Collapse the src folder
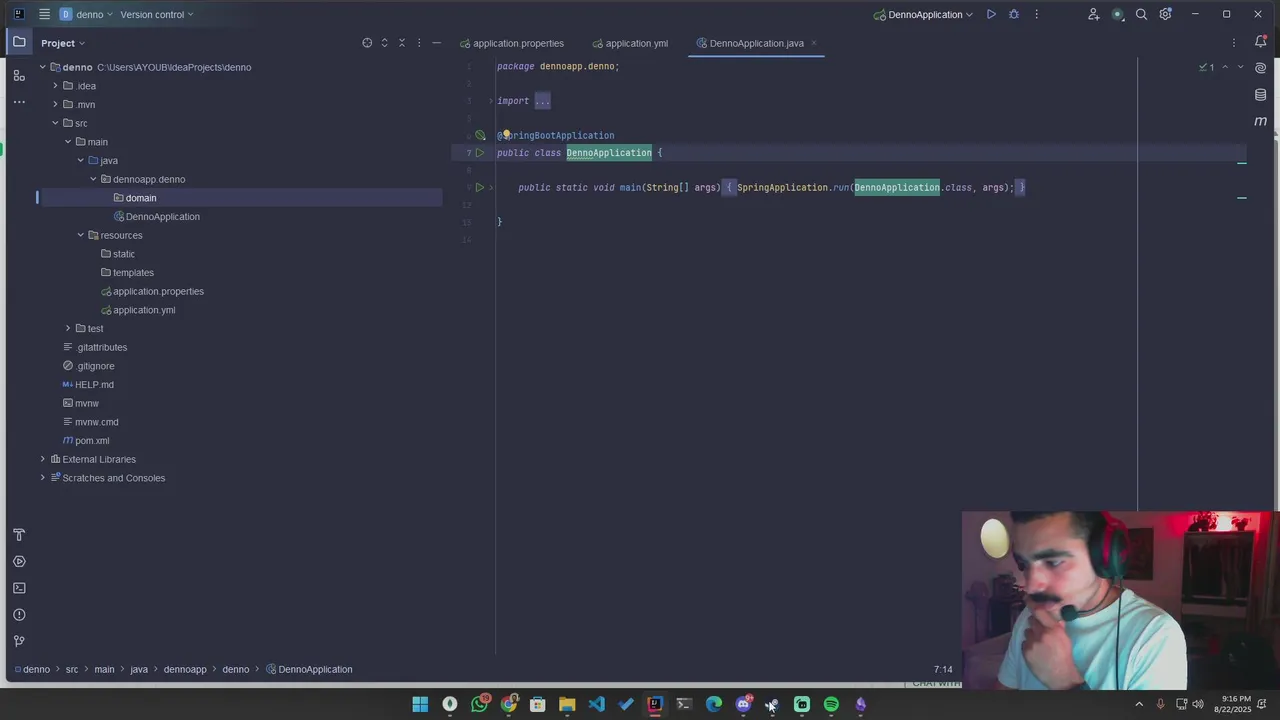 [56, 123]
